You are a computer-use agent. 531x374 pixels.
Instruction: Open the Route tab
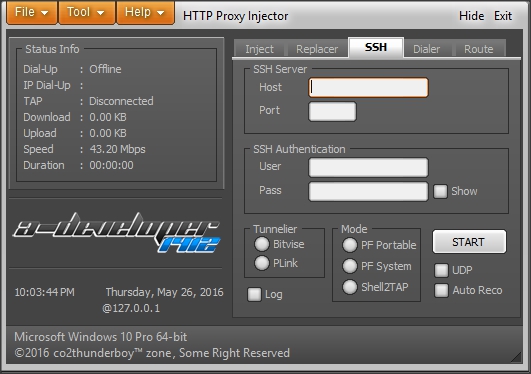pos(479,49)
